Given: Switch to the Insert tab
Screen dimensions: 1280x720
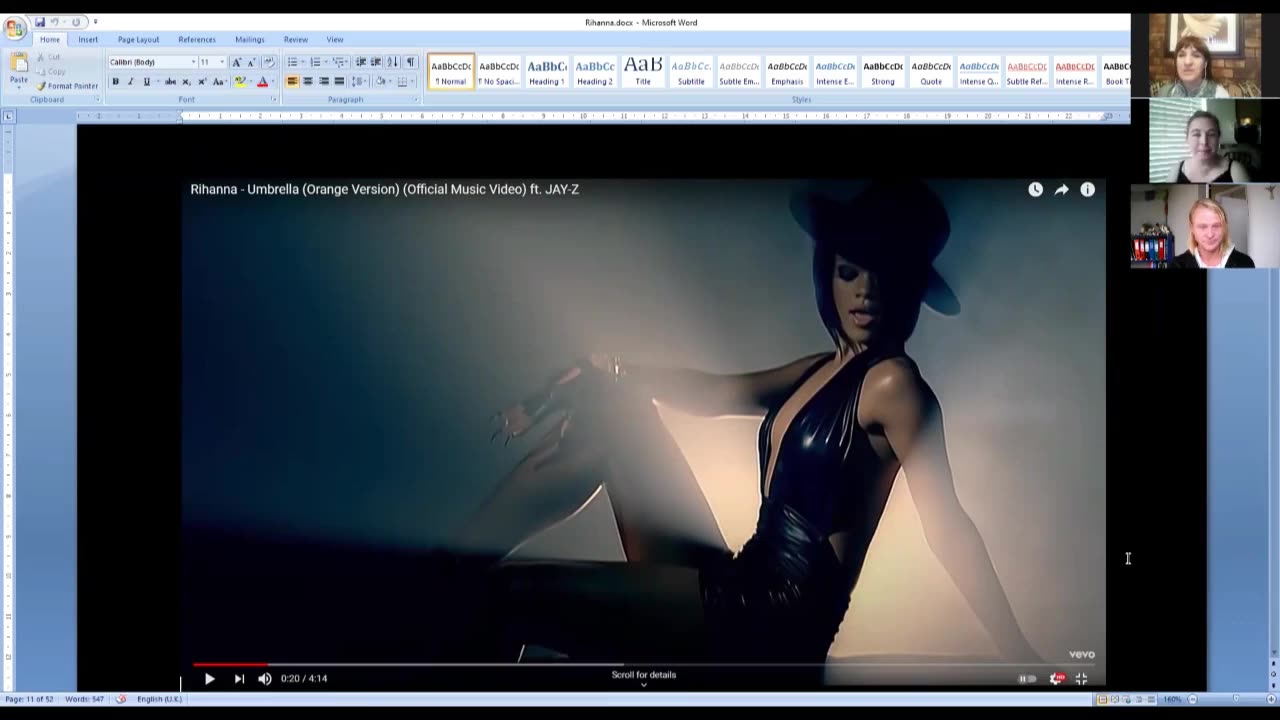Looking at the screenshot, I should coord(88,40).
